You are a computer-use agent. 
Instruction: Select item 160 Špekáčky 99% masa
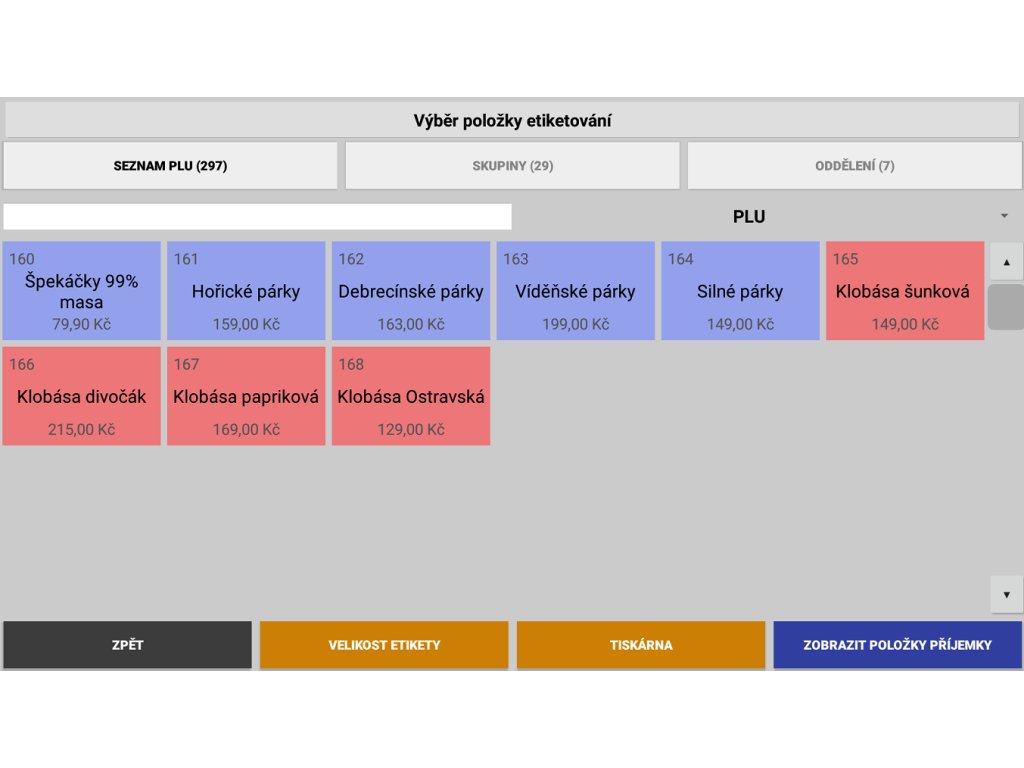click(x=81, y=291)
